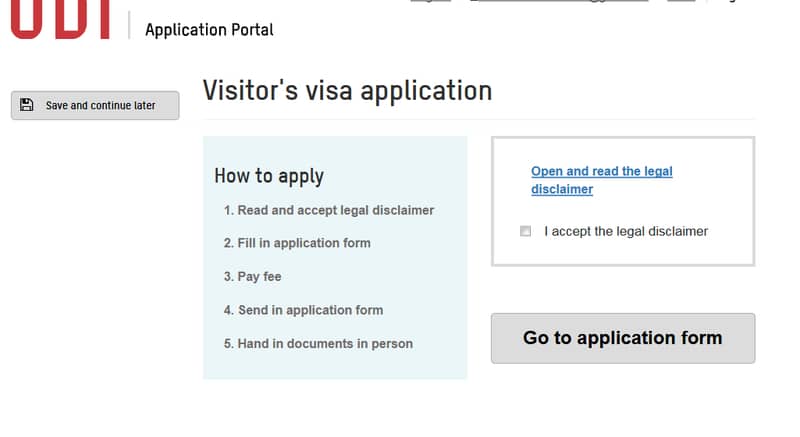This screenshot has width=800, height=437.
Task: Click step 3 Pay fee
Action: click(253, 276)
